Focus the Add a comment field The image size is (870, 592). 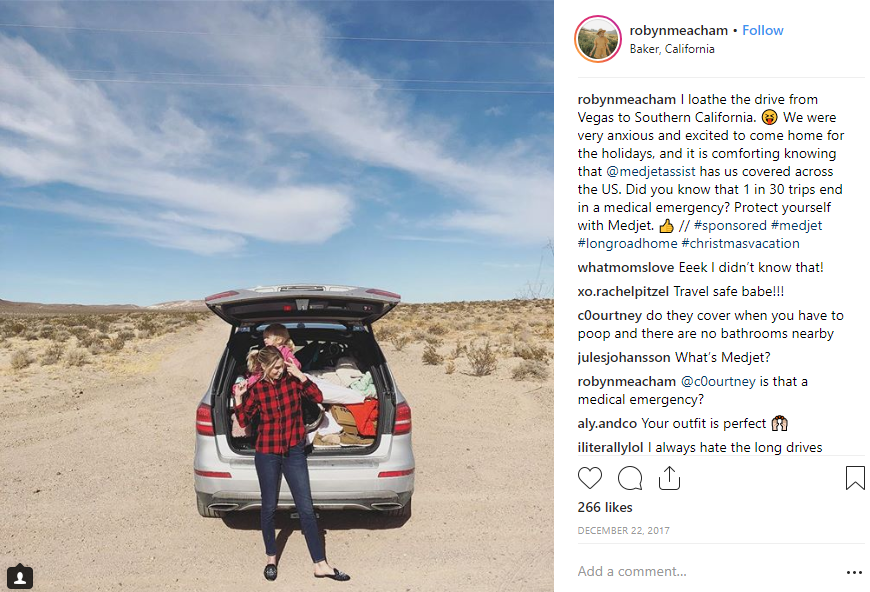(x=705, y=571)
